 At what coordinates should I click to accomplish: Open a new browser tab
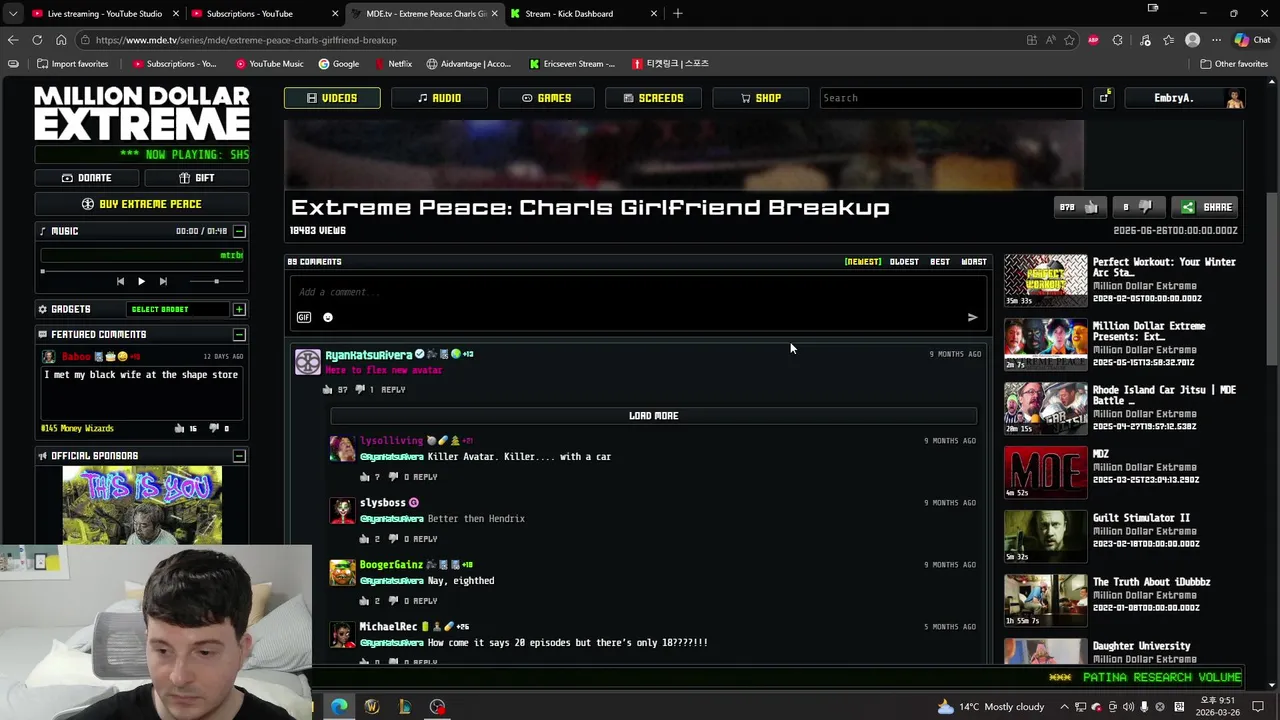click(678, 14)
